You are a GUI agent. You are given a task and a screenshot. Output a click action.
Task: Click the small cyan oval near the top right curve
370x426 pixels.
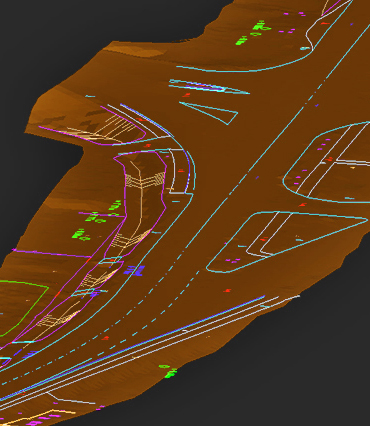point(305,48)
